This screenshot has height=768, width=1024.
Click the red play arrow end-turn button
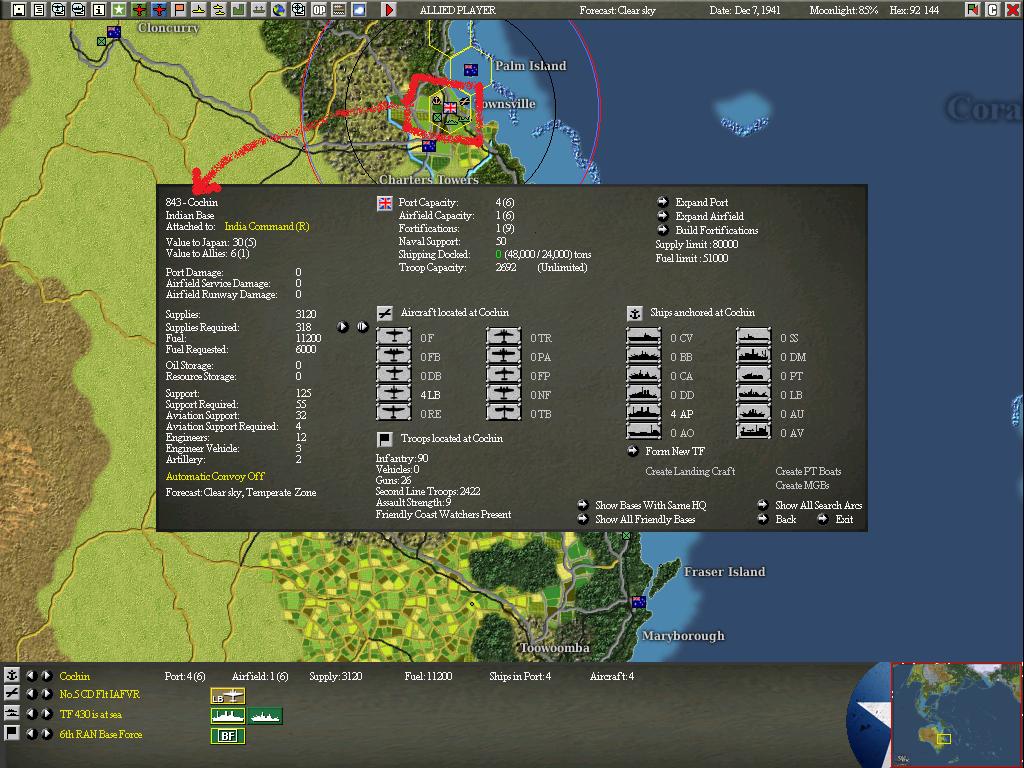[389, 10]
